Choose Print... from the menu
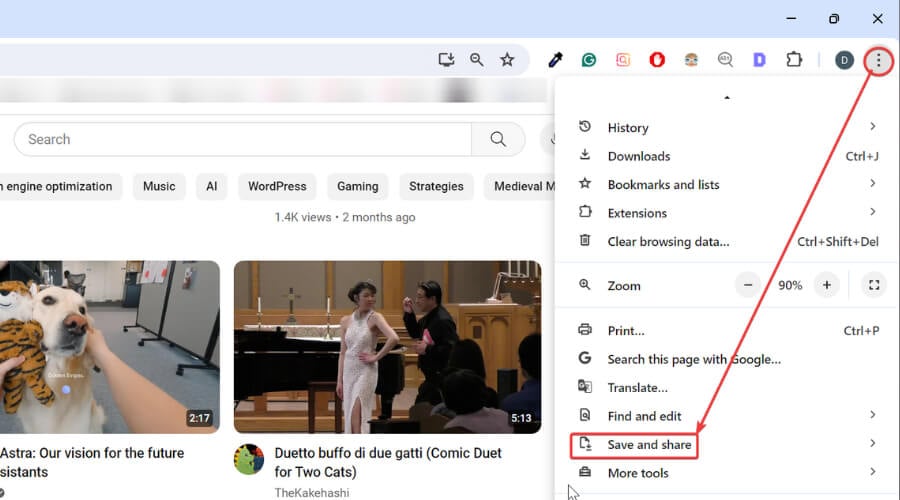The height and width of the screenshot is (500, 900). pos(727,331)
